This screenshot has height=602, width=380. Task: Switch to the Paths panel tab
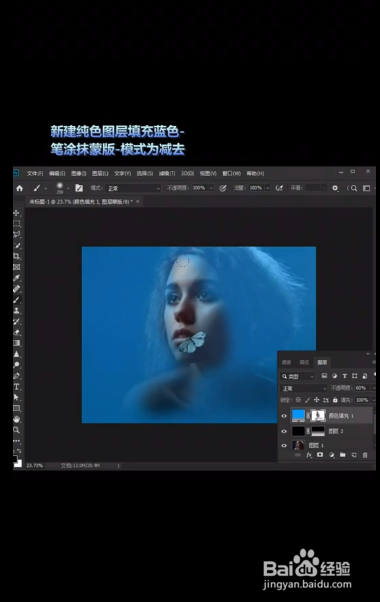(x=304, y=362)
